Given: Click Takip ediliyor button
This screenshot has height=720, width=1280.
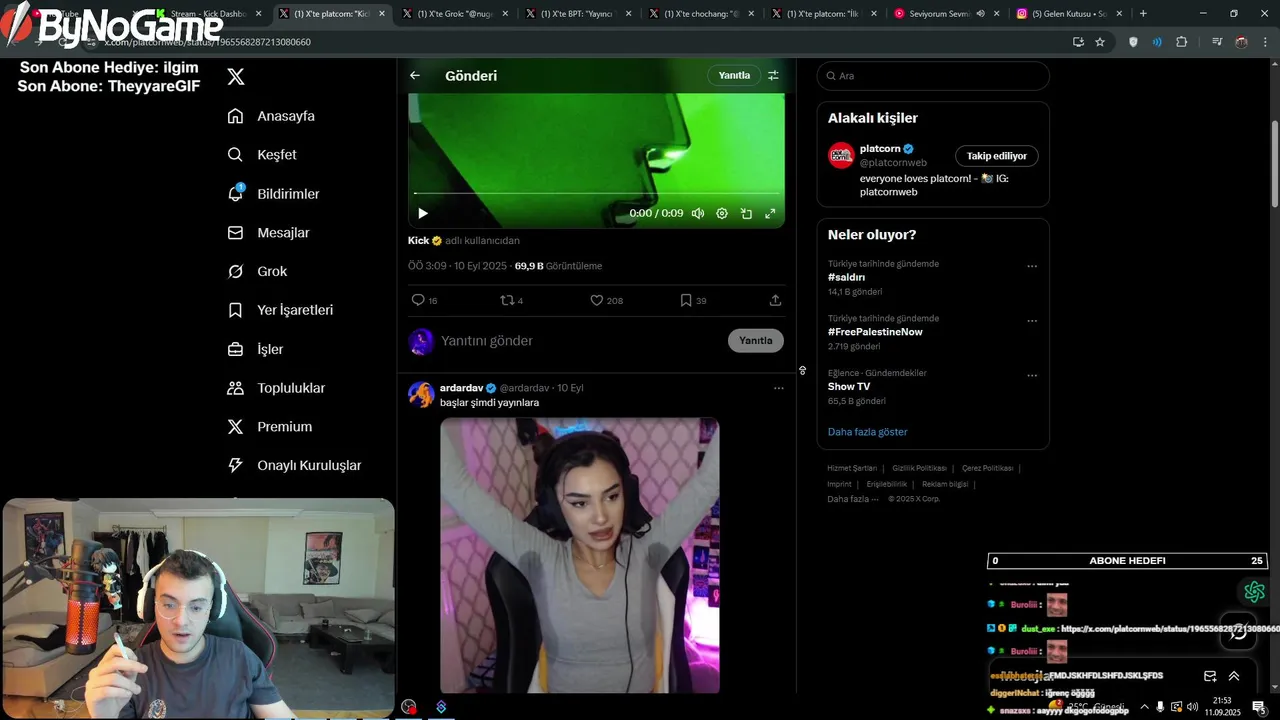Looking at the screenshot, I should pyautogui.click(x=997, y=156).
